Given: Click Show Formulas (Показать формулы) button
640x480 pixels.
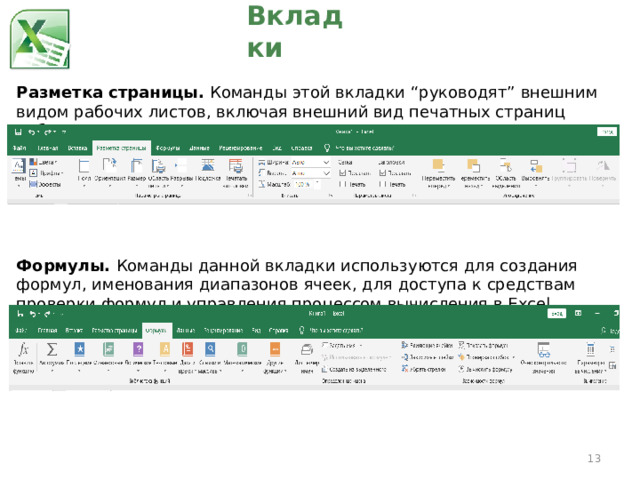Looking at the screenshot, I should pyautogui.click(x=483, y=345).
